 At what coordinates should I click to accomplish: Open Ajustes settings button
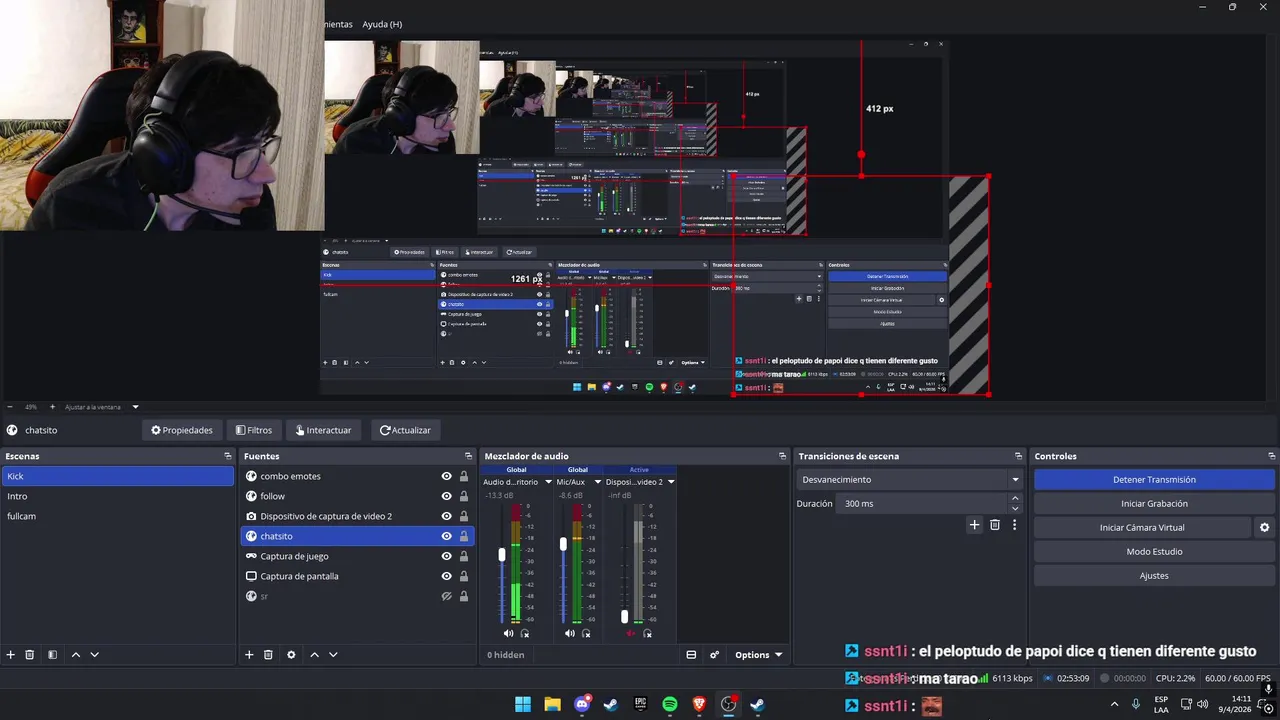click(x=1154, y=576)
